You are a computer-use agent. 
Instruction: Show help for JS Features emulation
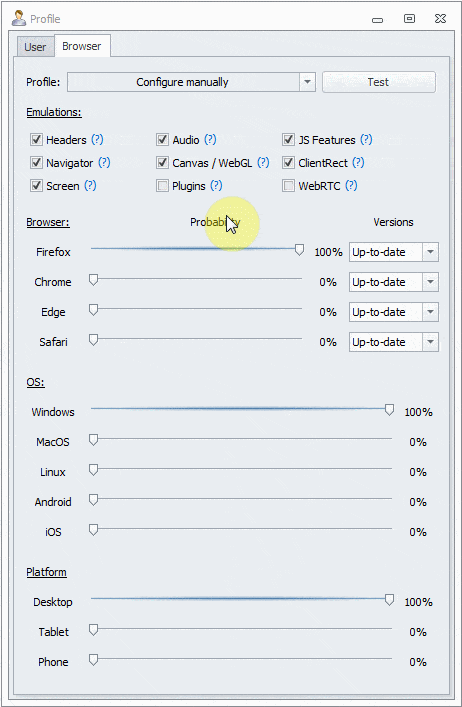coord(366,140)
